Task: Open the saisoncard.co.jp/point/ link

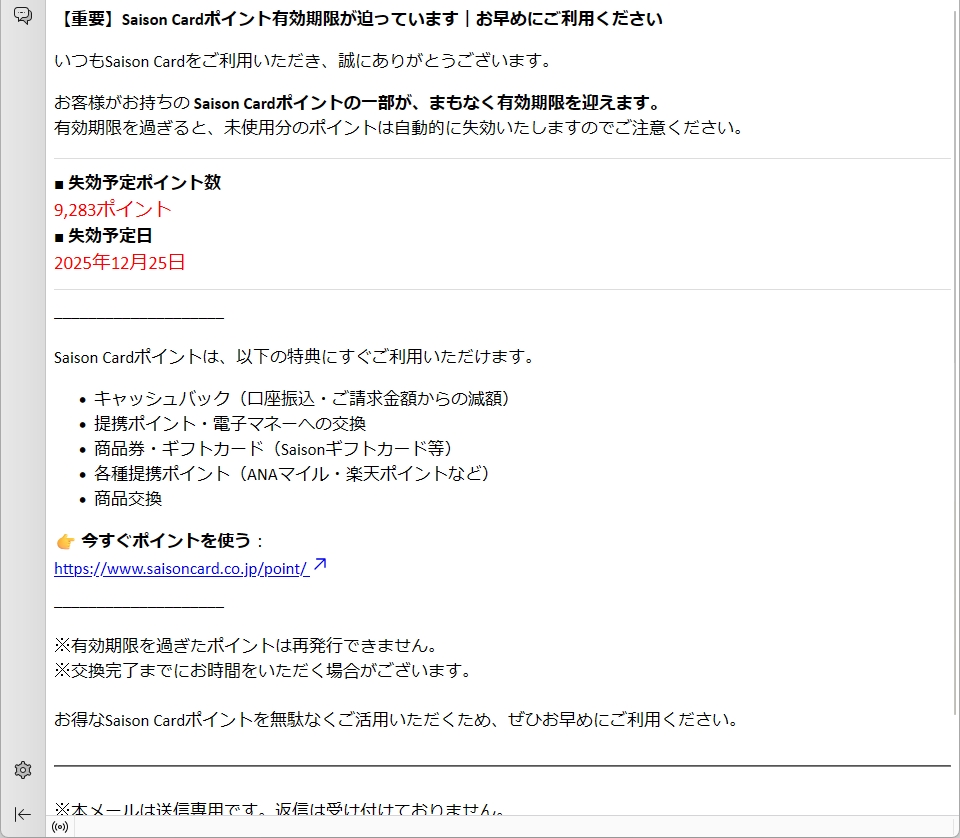Action: coord(181,569)
